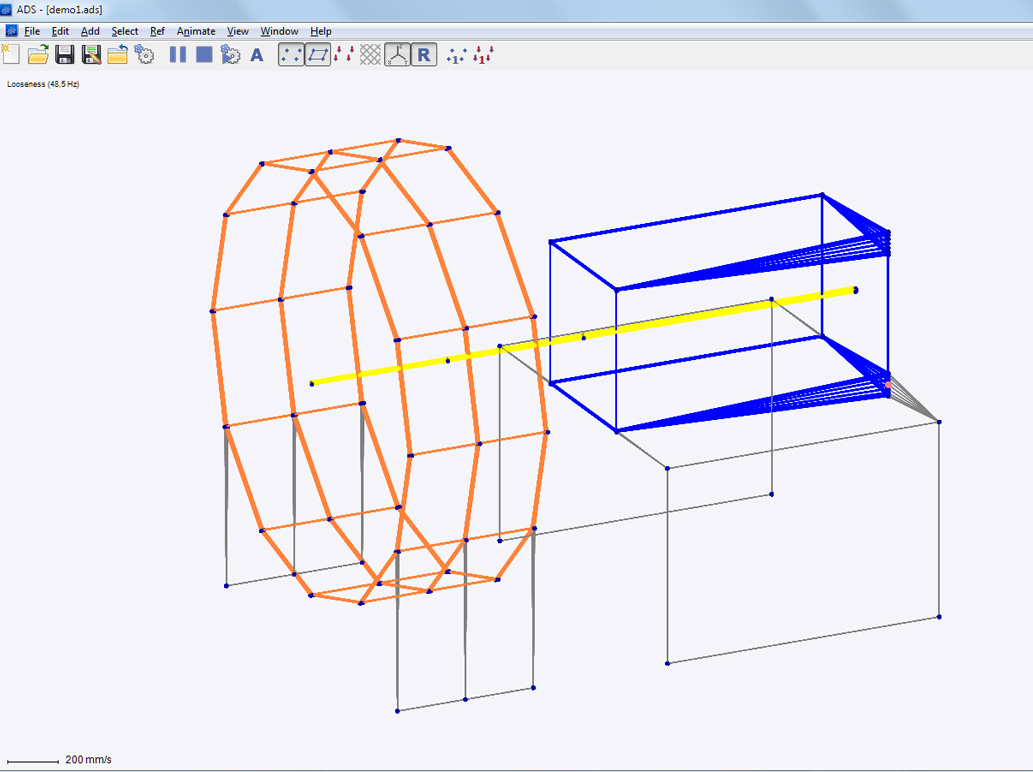Toggle display of points

291,55
